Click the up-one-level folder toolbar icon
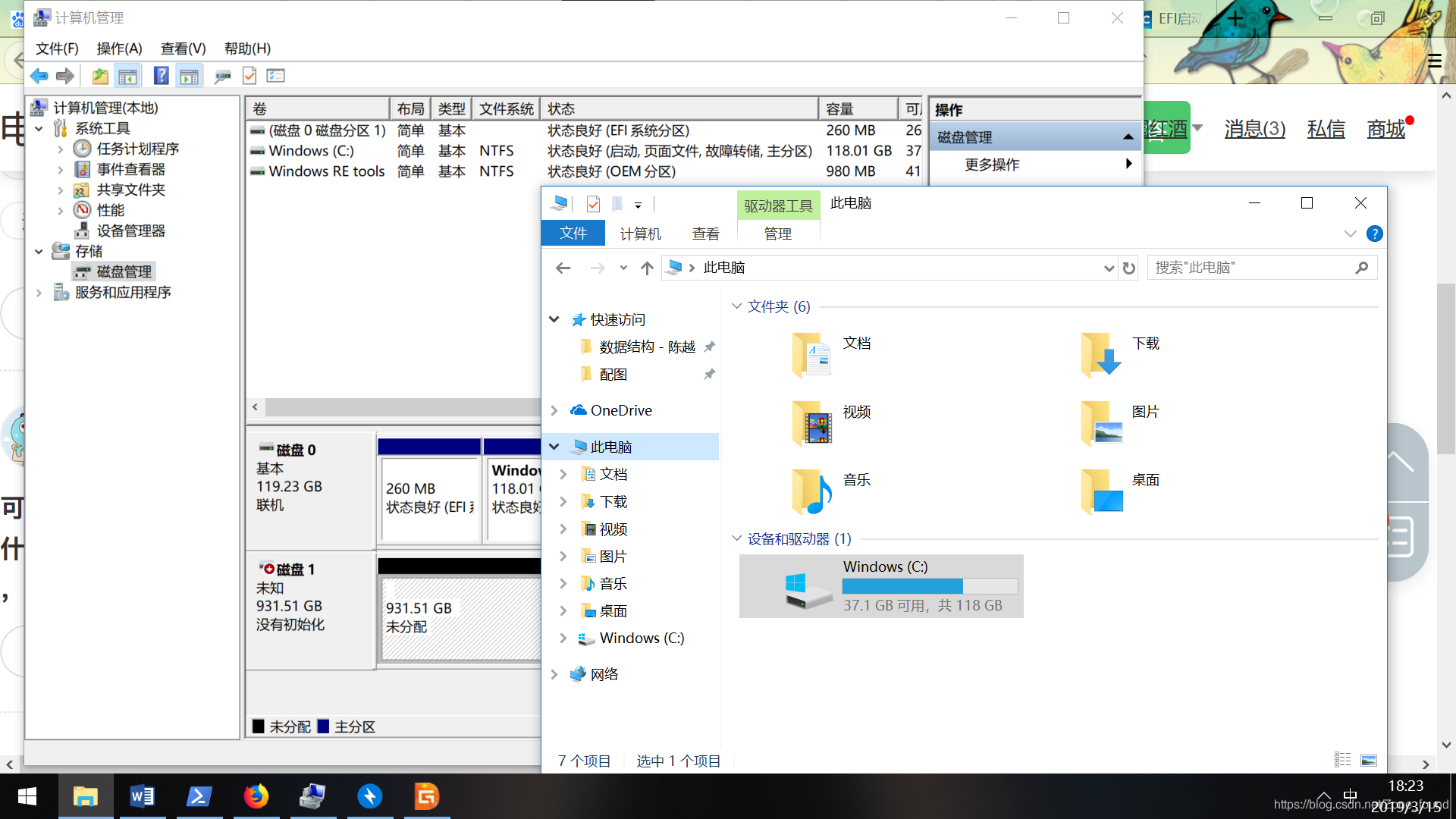1456x819 pixels. 99,76
